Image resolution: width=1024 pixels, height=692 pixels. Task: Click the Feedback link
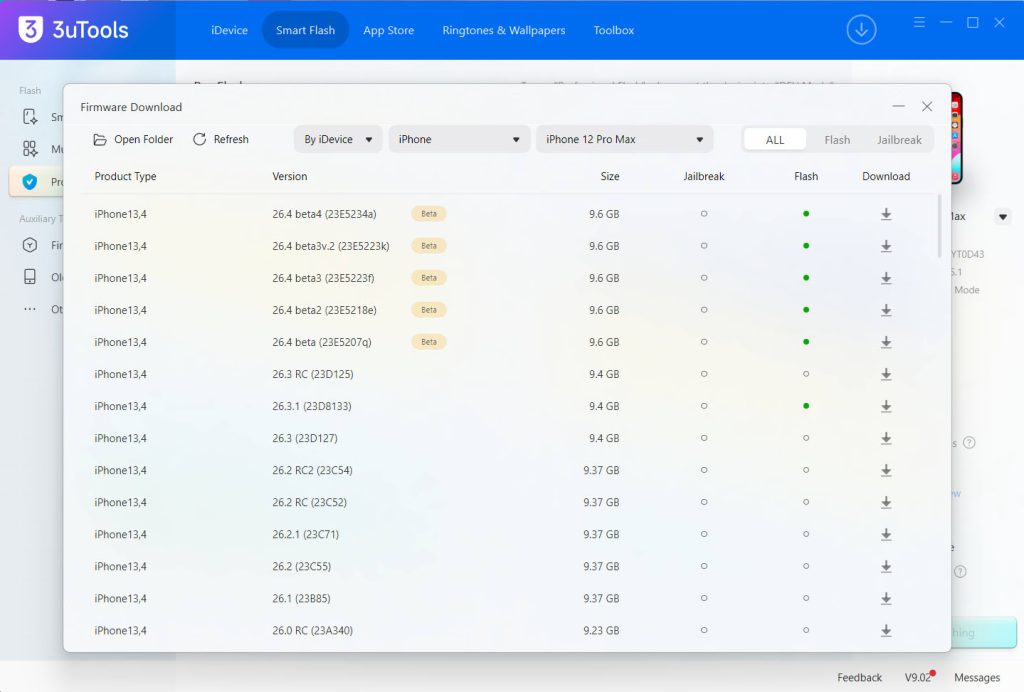point(859,678)
